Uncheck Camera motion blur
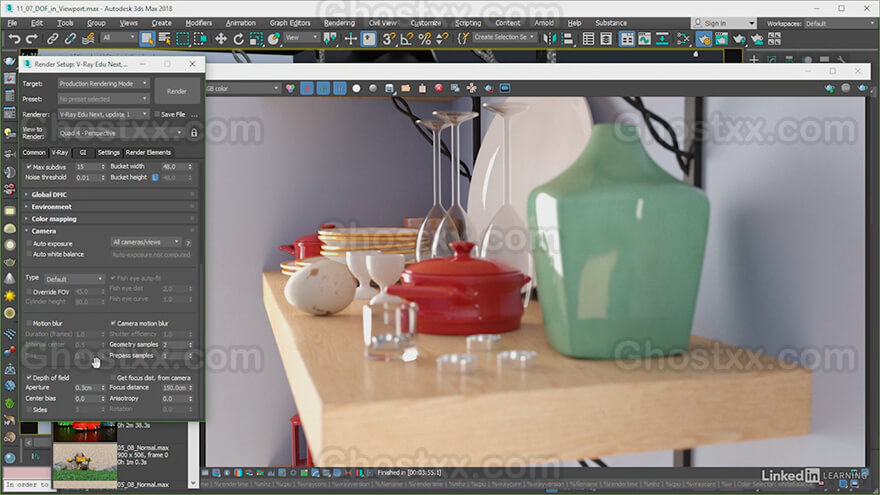Viewport: 880px width, 495px height. pyautogui.click(x=113, y=323)
